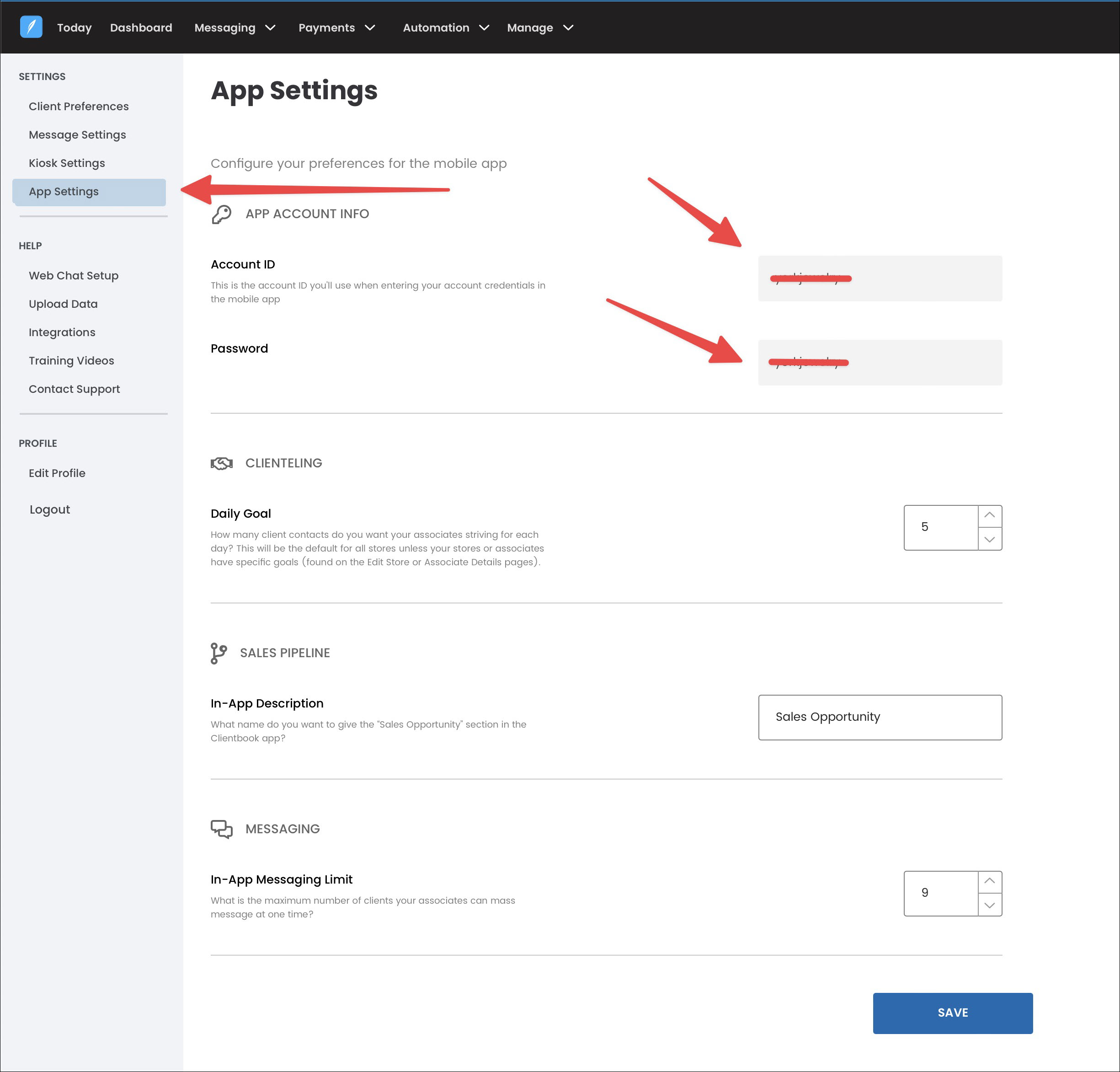Click the chat bubbles icon by Messaging section
Viewport: 1120px width, 1072px height.
tap(222, 829)
